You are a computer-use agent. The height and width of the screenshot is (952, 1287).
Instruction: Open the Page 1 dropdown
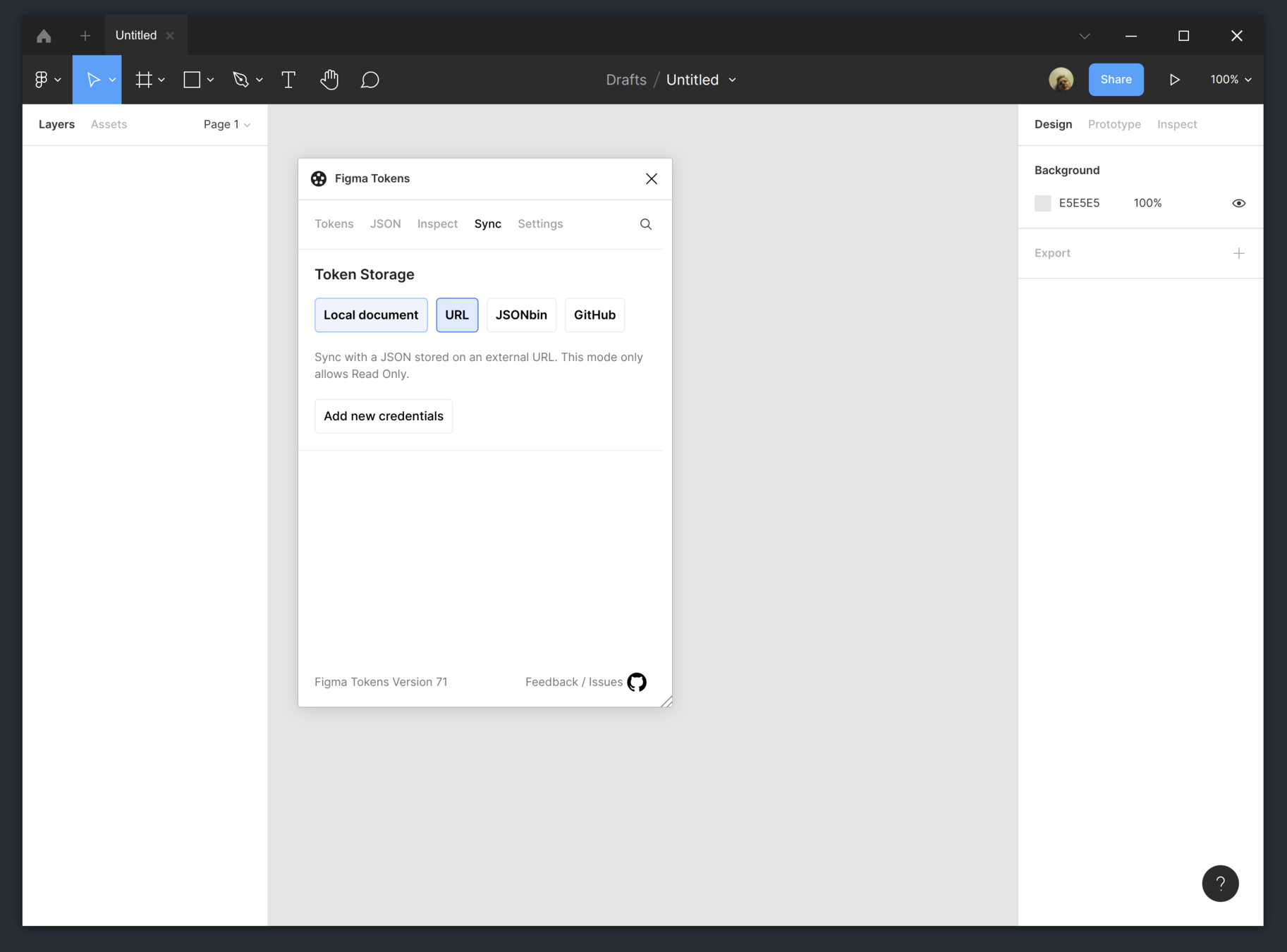[x=227, y=125]
